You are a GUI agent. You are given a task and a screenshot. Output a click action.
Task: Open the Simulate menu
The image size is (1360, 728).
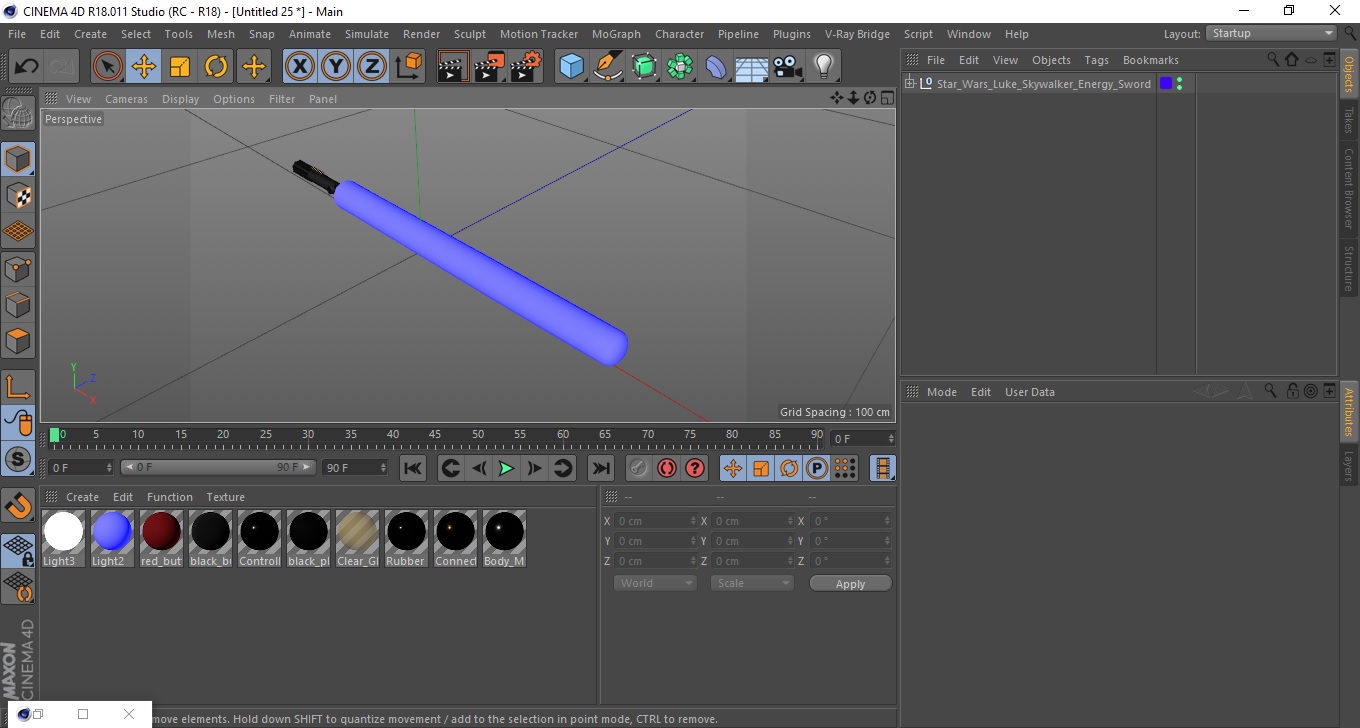coord(367,34)
